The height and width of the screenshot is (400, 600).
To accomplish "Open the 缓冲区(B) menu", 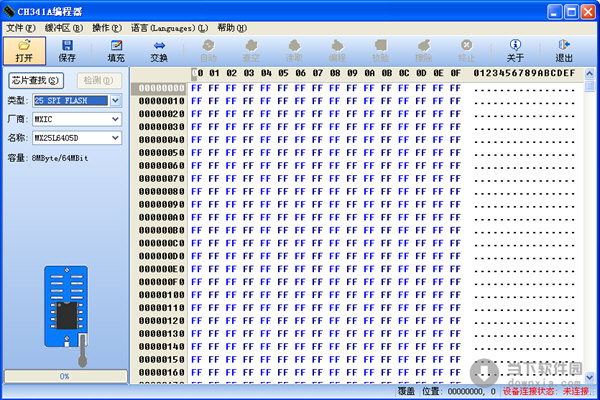I will pos(64,28).
